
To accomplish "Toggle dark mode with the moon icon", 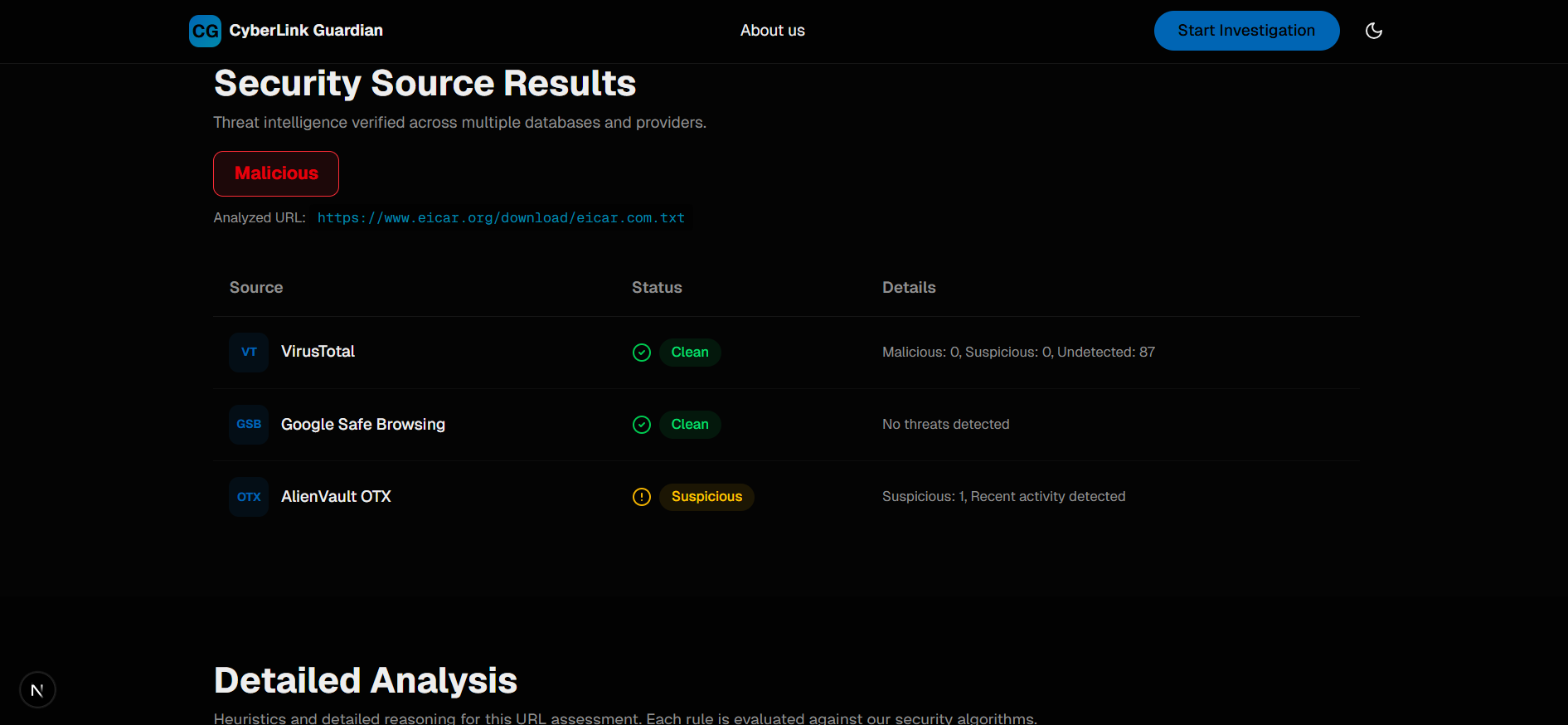I will (1374, 31).
